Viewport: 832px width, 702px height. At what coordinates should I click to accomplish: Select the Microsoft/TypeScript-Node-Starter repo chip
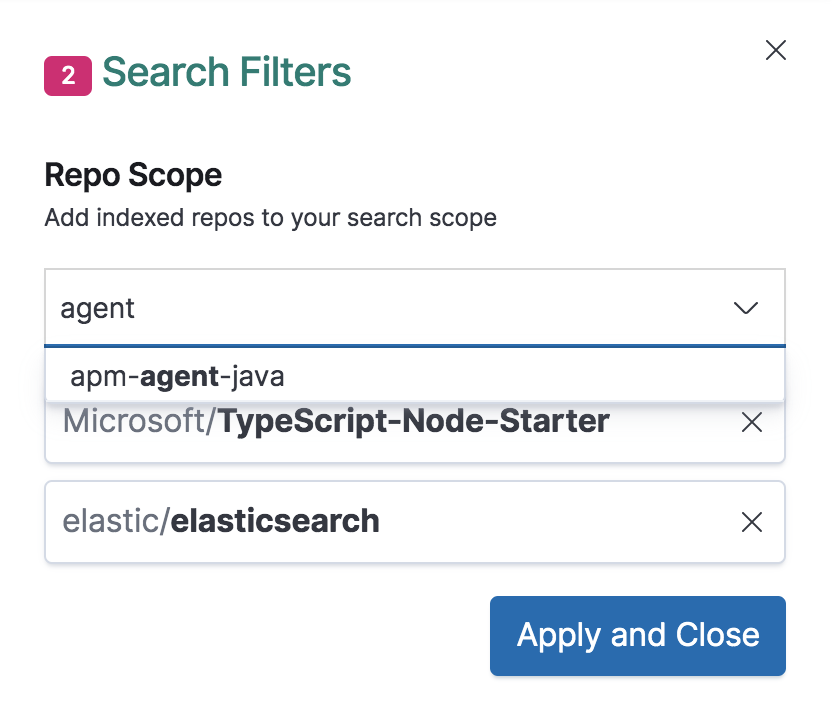coord(335,421)
